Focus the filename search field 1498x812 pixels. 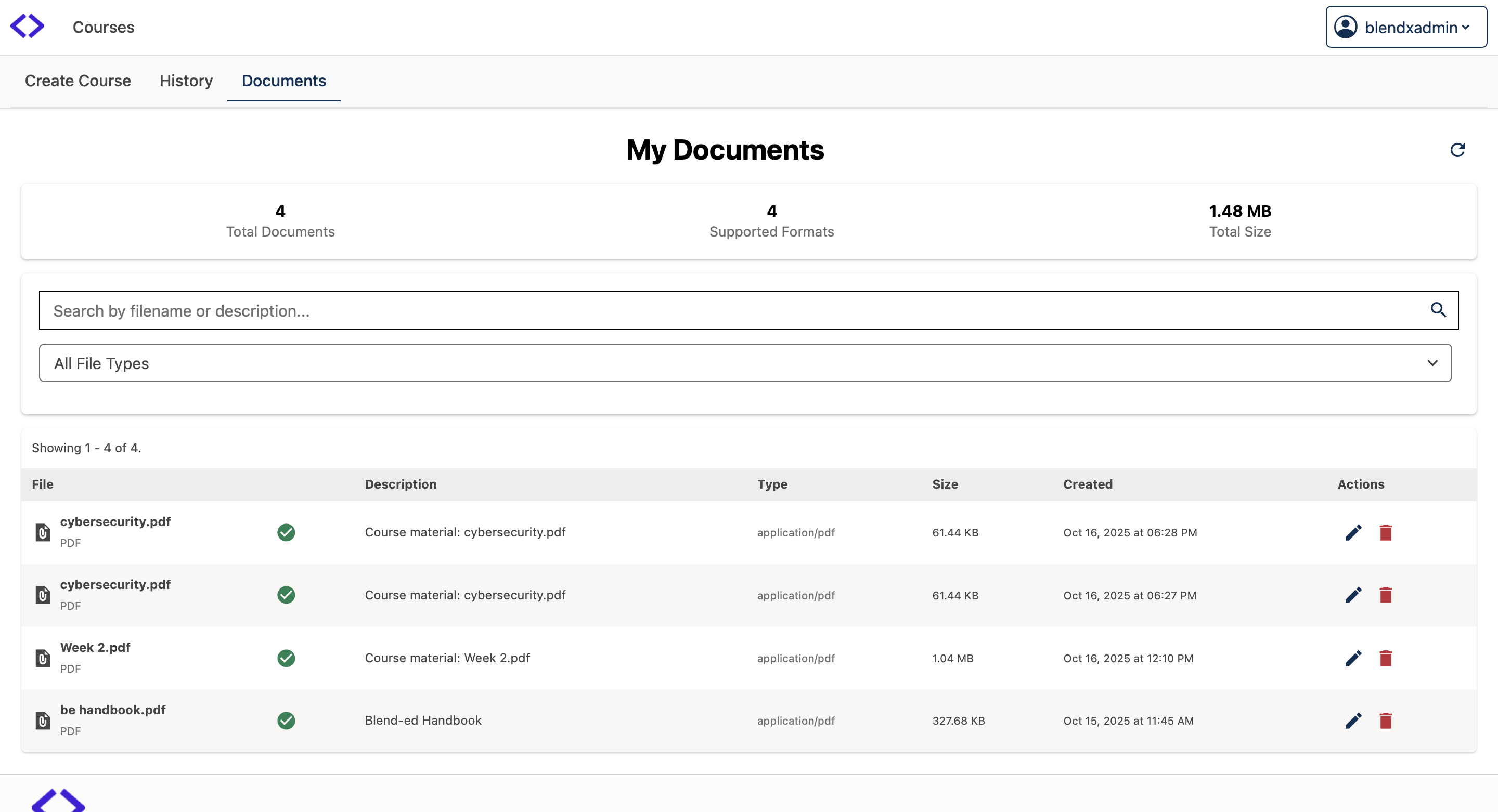[733, 311]
